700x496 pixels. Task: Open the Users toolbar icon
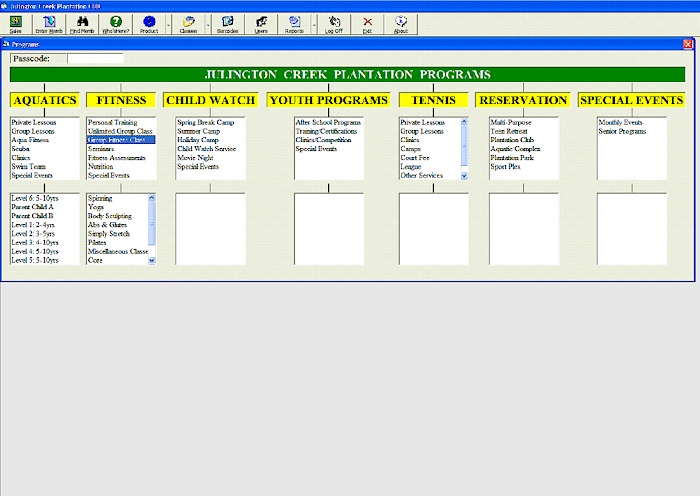point(261,24)
